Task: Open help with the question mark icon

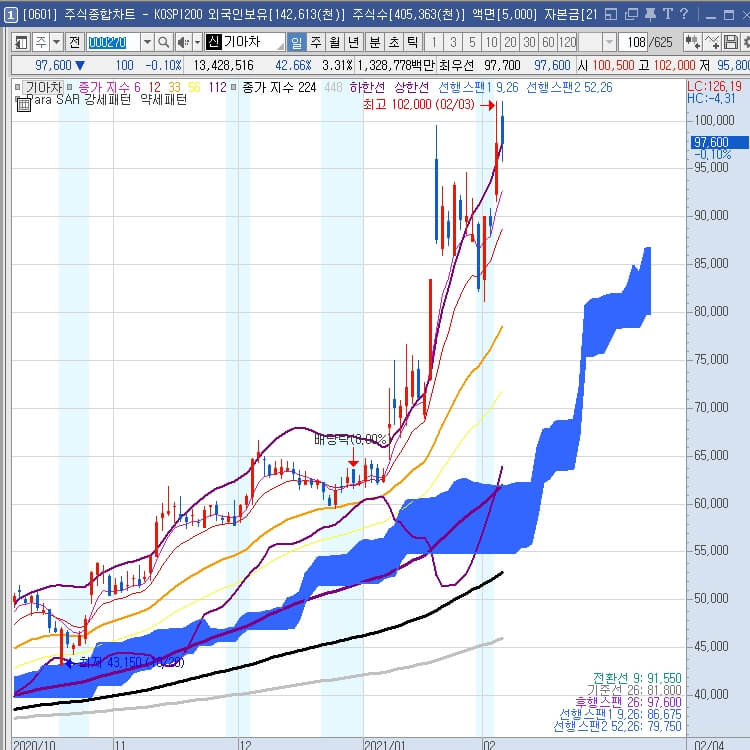Action: click(x=684, y=15)
